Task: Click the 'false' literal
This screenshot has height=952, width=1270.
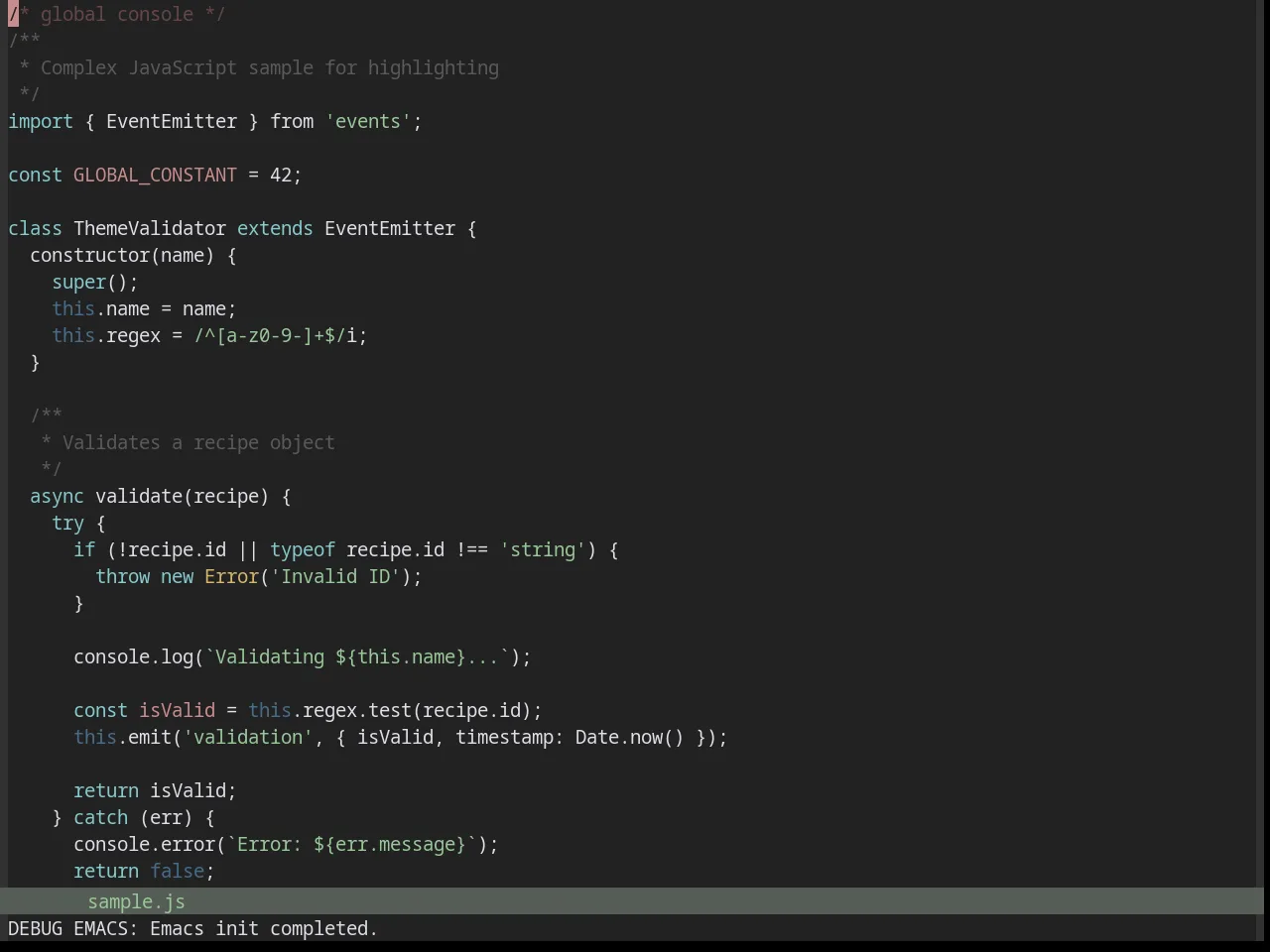Action: [x=177, y=871]
